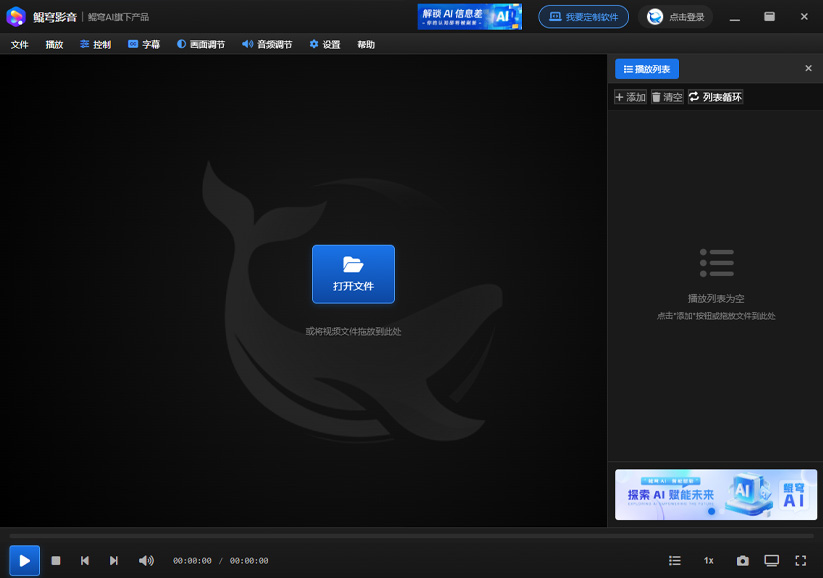Screen dimensions: 823x578
Task: Toggle the playlist panel icon
Action: click(675, 561)
